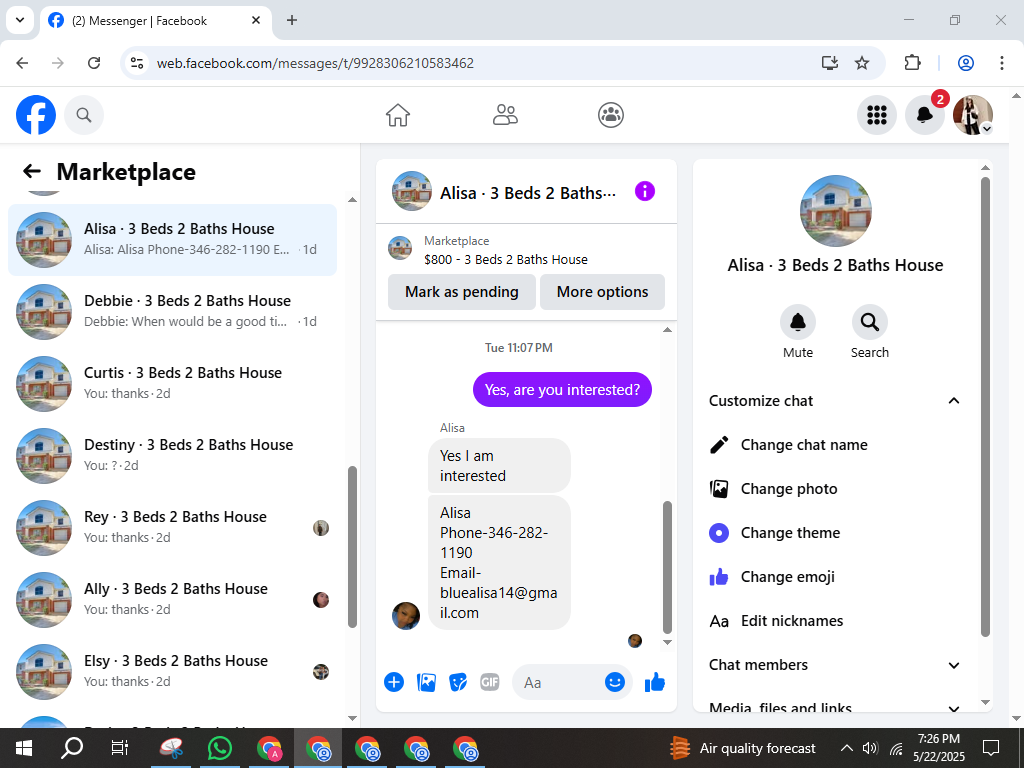This screenshot has height=768, width=1024.
Task: Choose a GIF icon
Action: click(x=490, y=682)
